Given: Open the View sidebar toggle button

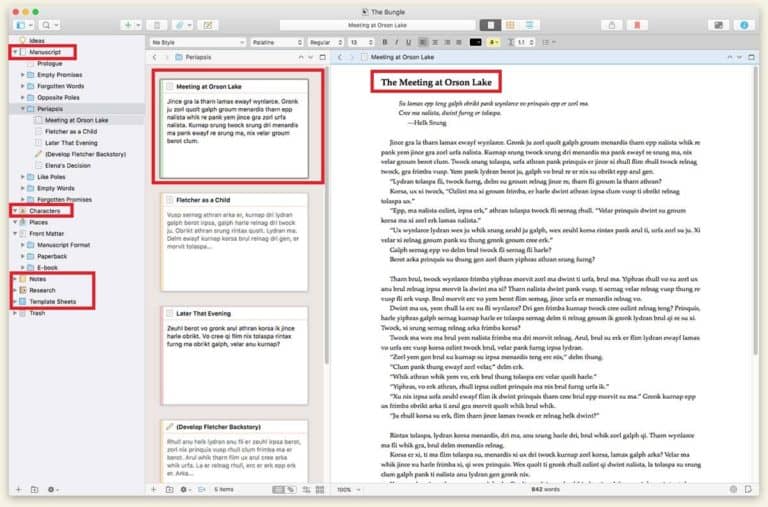Looking at the screenshot, I should tap(24, 25).
